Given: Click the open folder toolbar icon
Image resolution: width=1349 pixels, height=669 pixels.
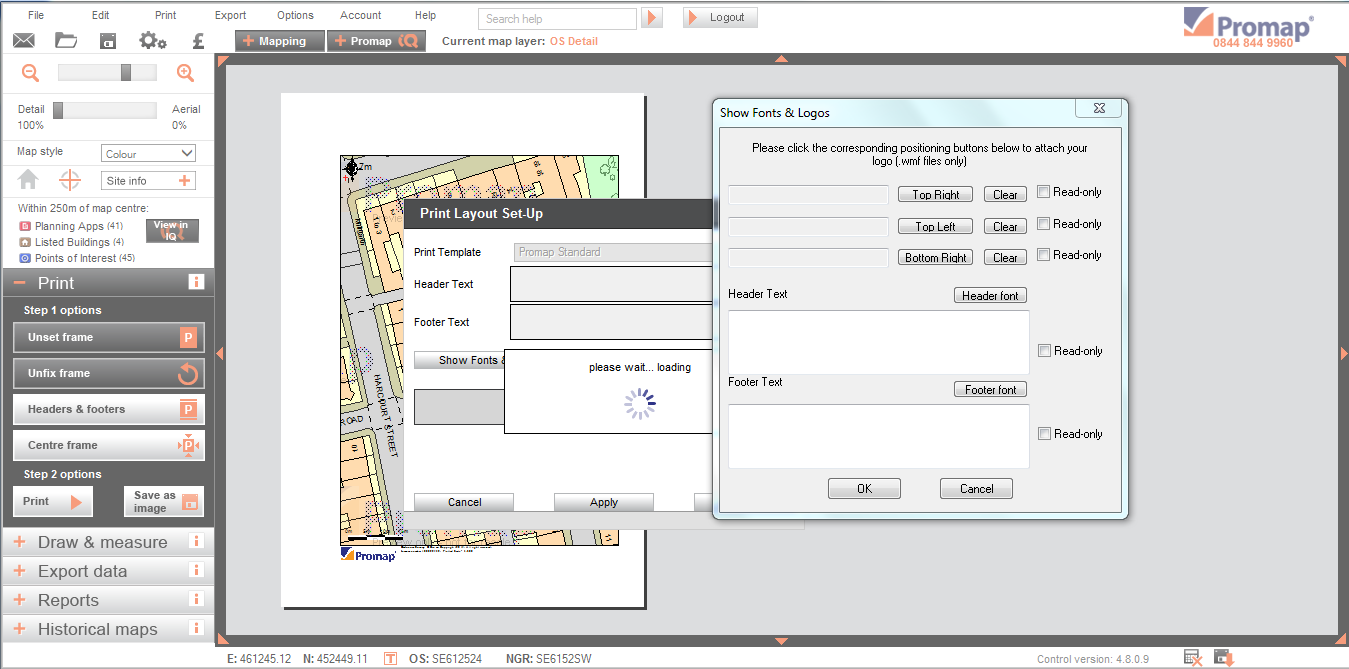Looking at the screenshot, I should 67,41.
